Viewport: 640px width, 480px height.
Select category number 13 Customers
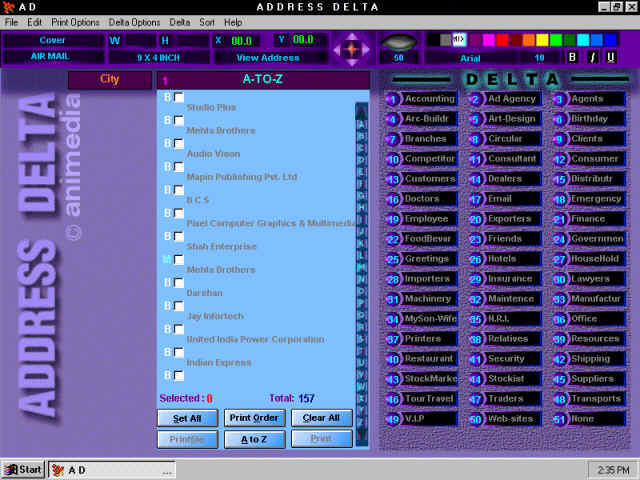coord(422,179)
